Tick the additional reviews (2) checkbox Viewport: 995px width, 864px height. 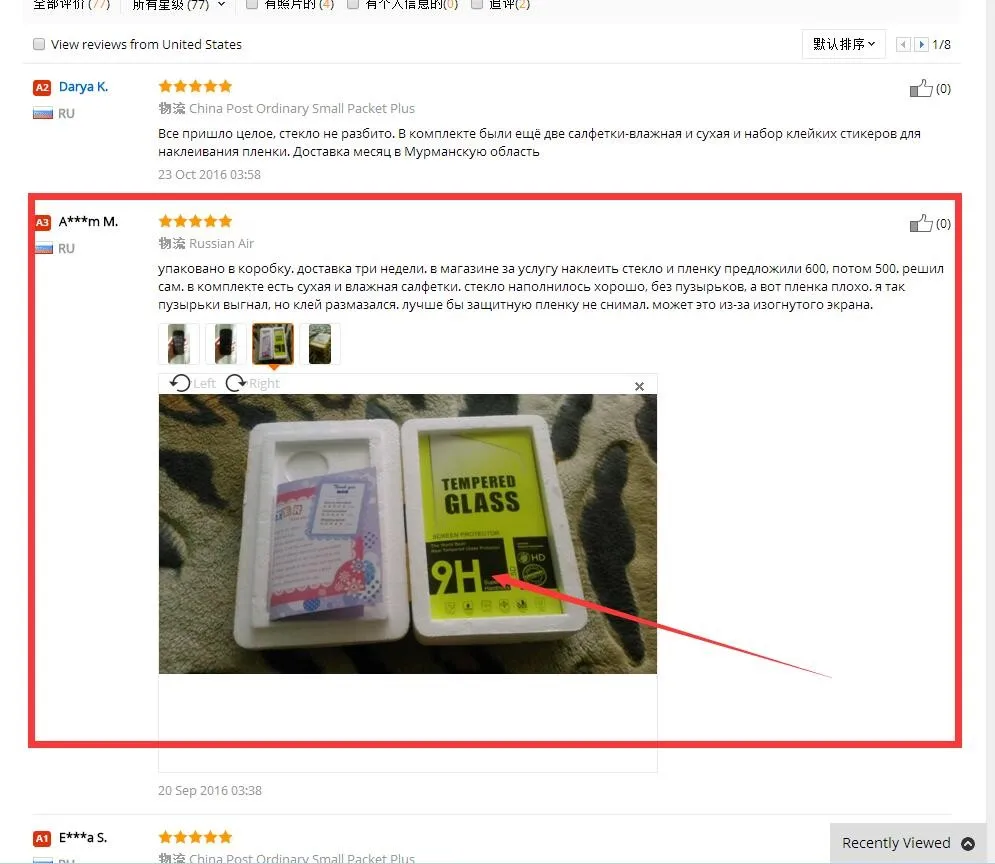(477, 4)
